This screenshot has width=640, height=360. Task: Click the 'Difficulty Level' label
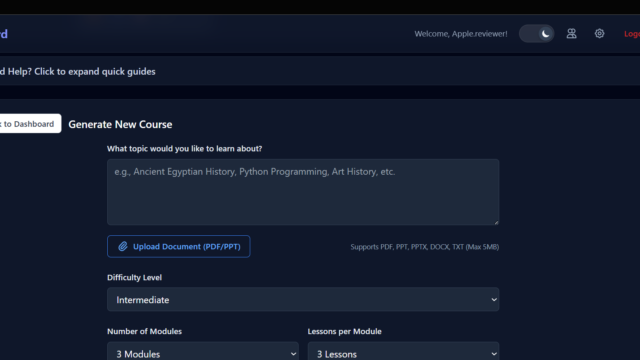[134, 278]
